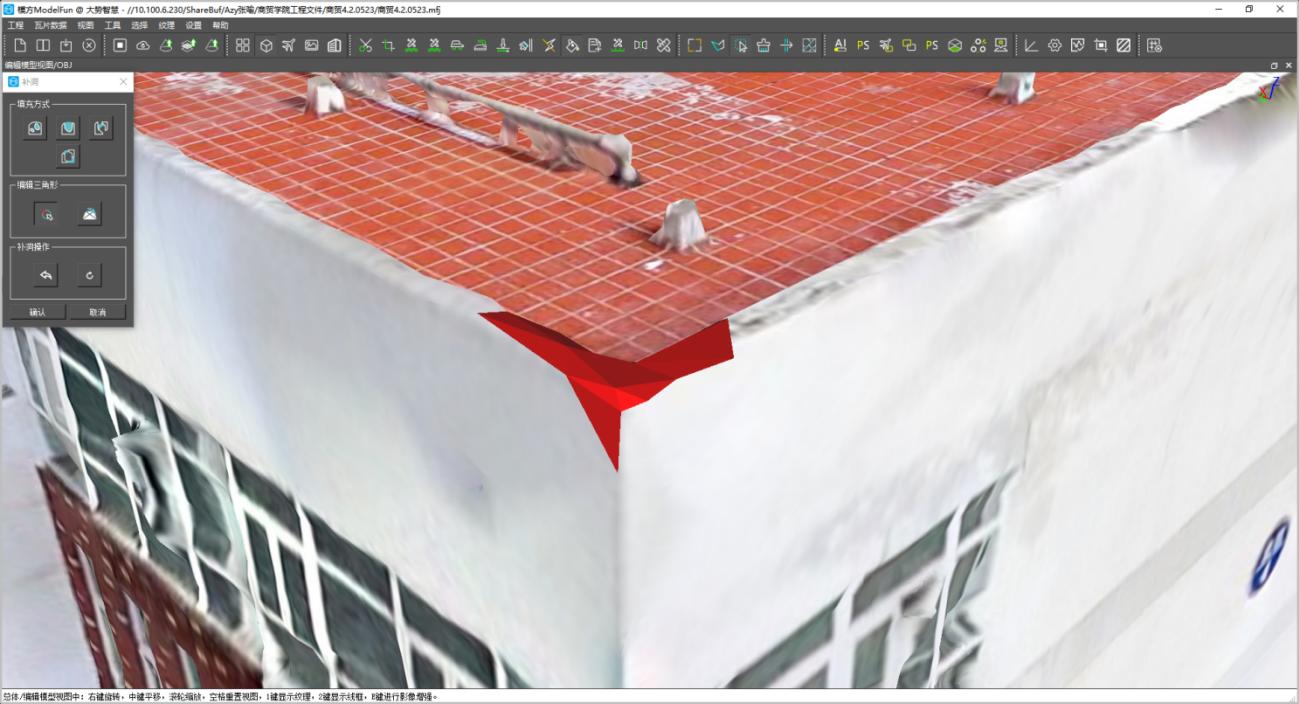Screen dimensions: 1299x704
Task: Click the AI tool icon in the toolbar
Action: tap(840, 45)
